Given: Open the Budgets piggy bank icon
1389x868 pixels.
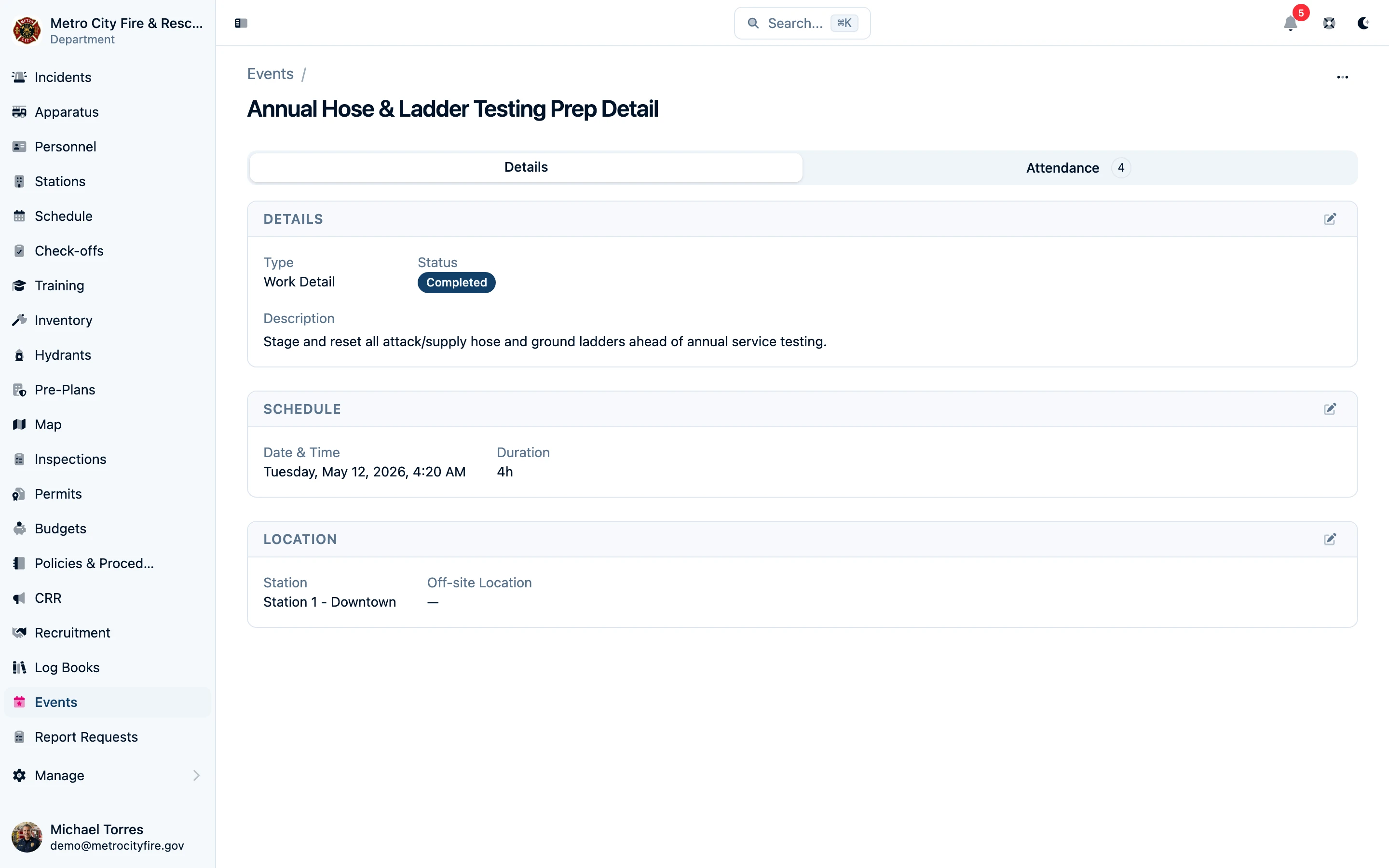Looking at the screenshot, I should coord(19,529).
